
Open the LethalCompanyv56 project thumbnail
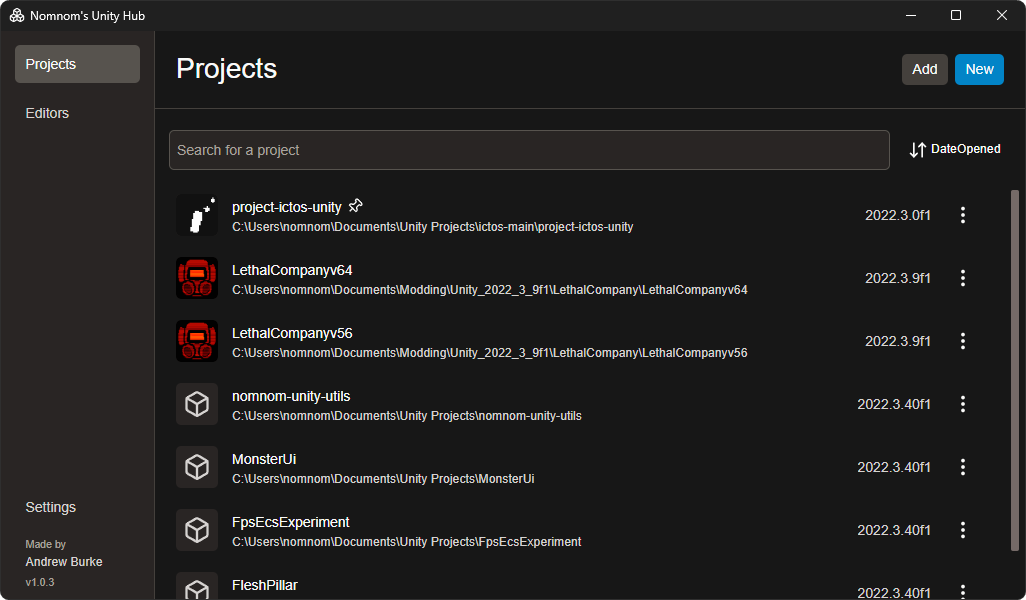click(x=197, y=341)
